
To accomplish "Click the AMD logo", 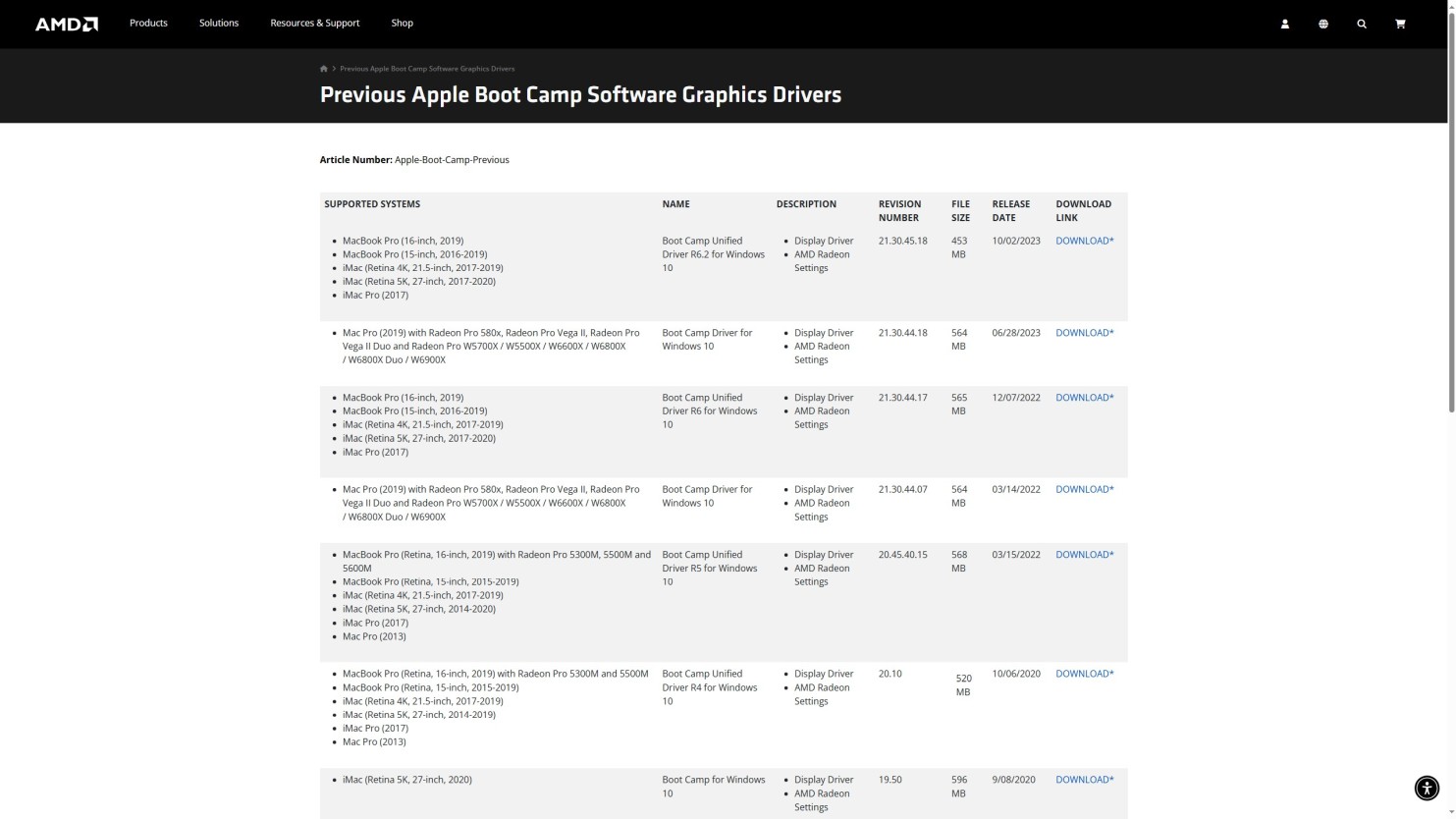I will tap(67, 24).
